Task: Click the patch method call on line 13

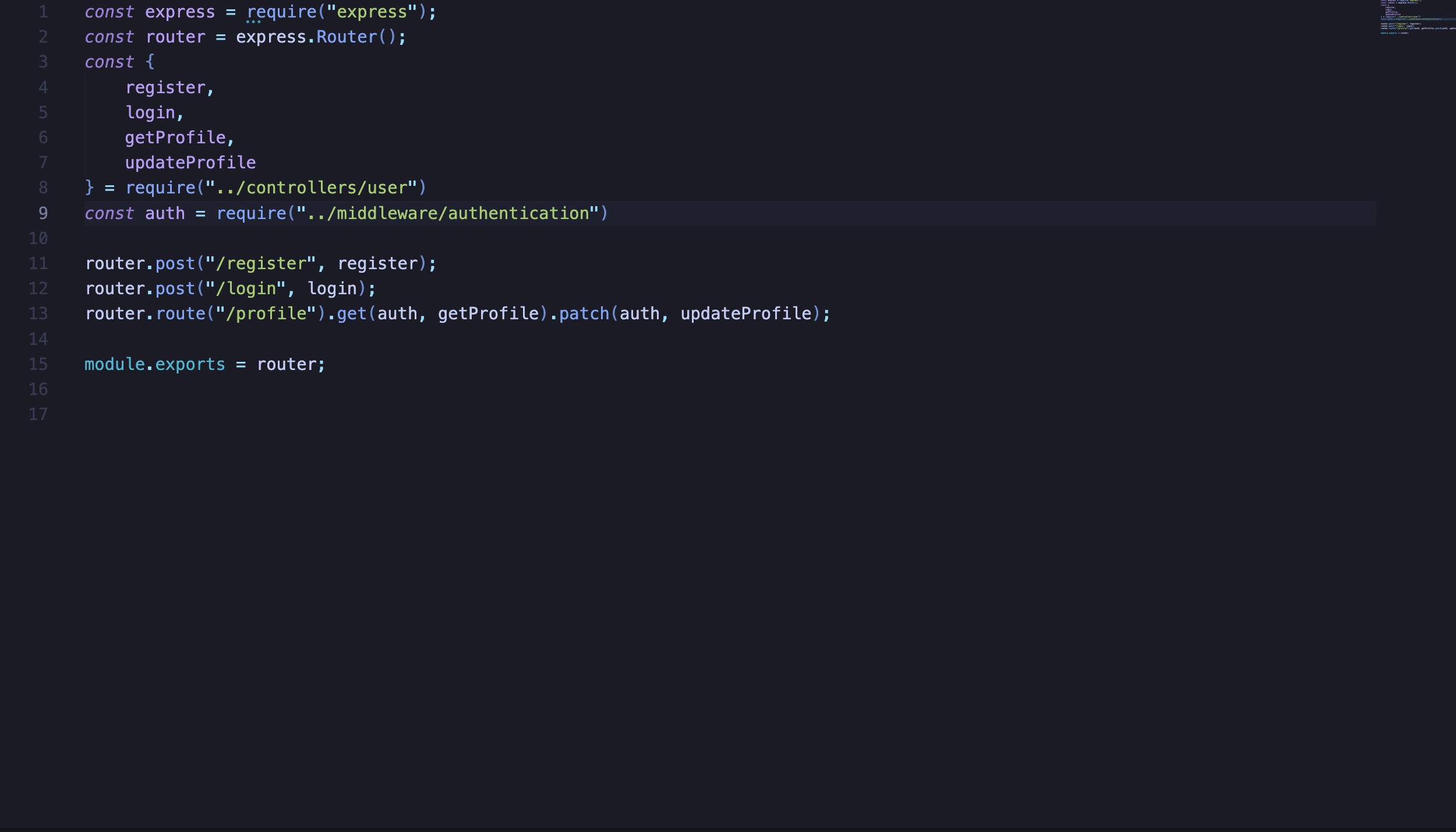Action: 584,313
